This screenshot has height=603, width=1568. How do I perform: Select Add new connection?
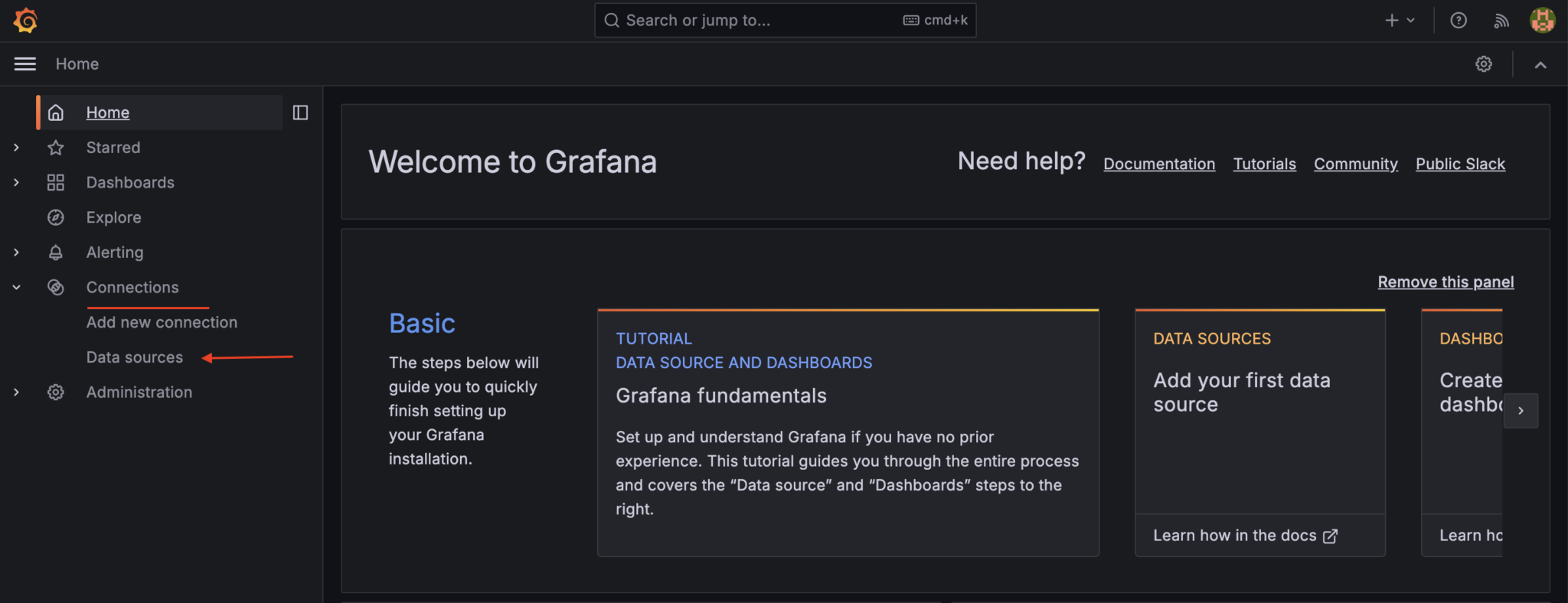(x=162, y=322)
